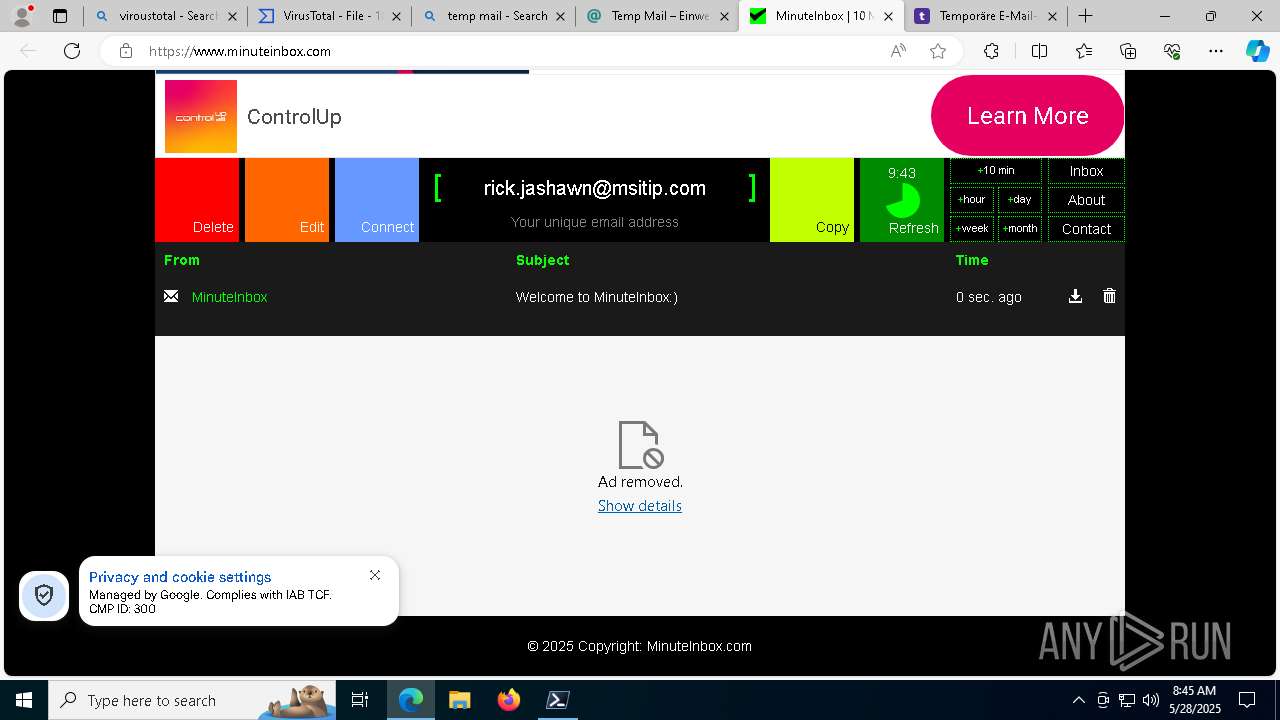
Task: Trash the Welcome to MinuteInbox message
Action: tap(1109, 296)
